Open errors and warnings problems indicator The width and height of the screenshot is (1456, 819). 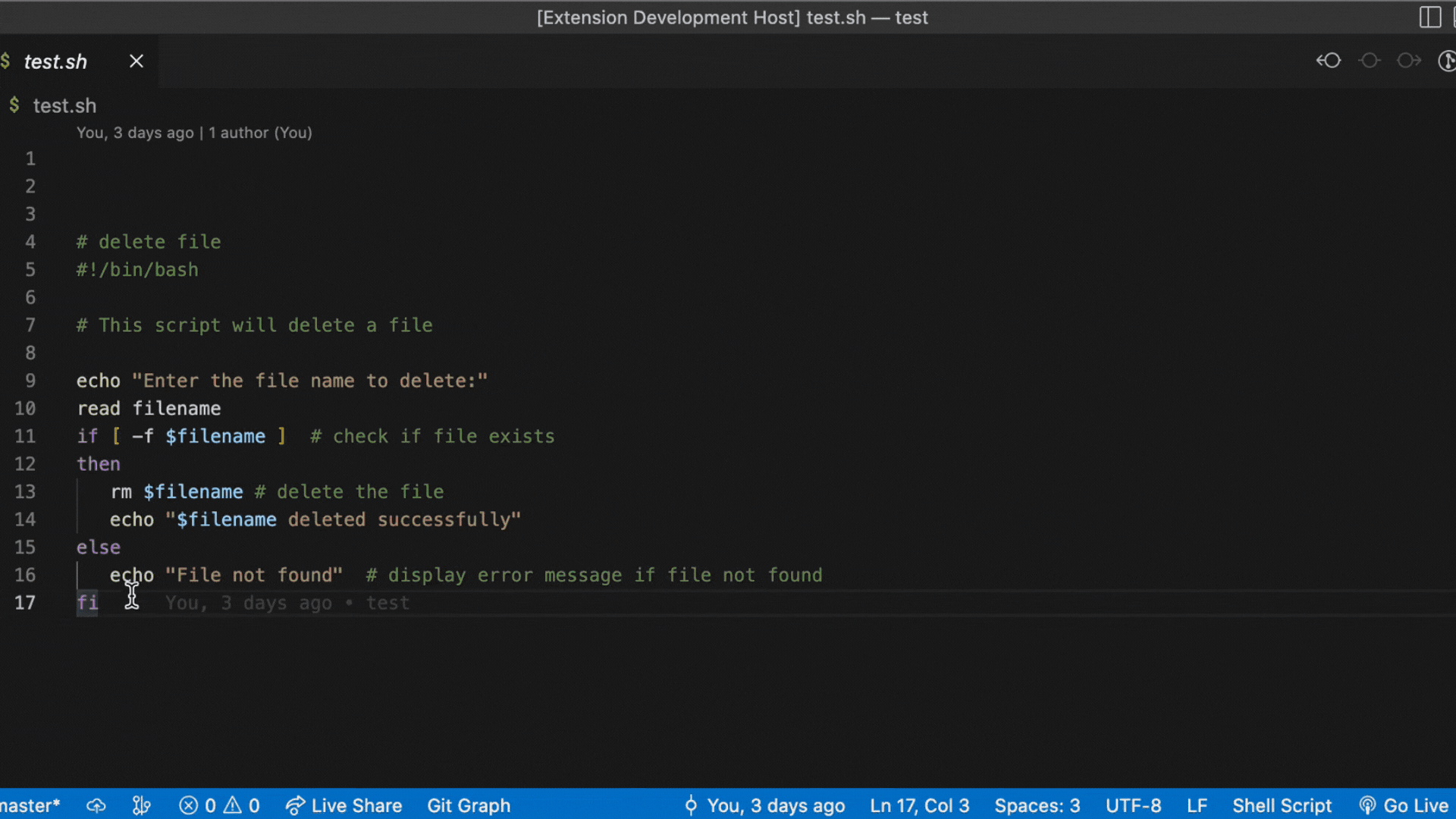[220, 805]
